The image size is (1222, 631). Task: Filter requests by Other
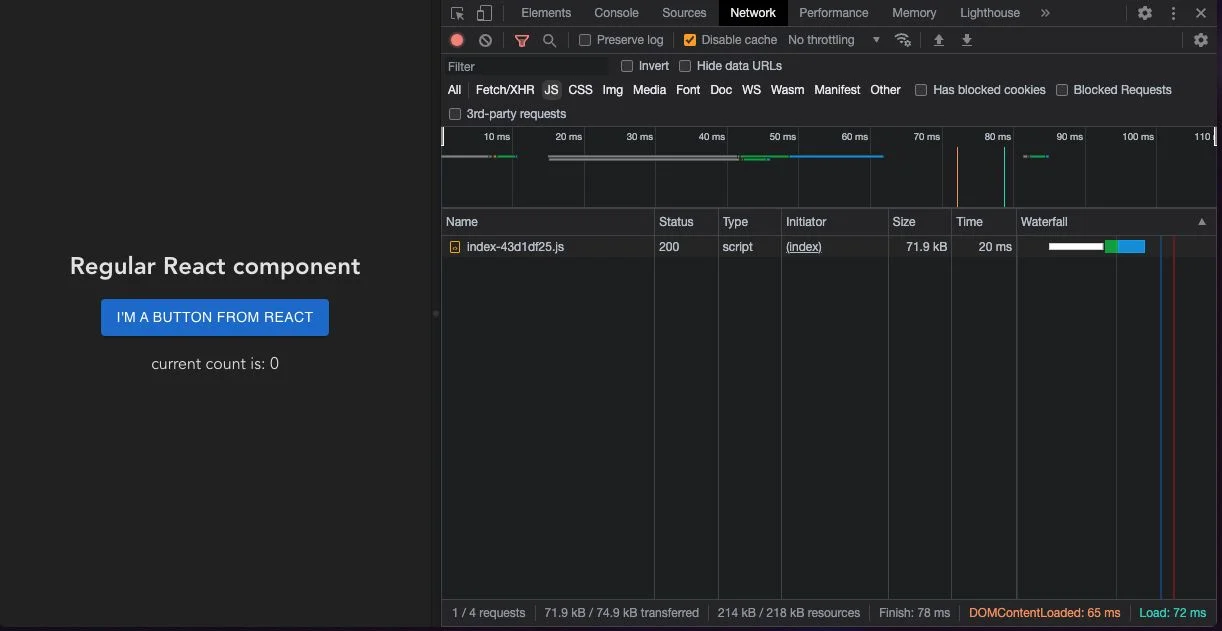click(885, 90)
